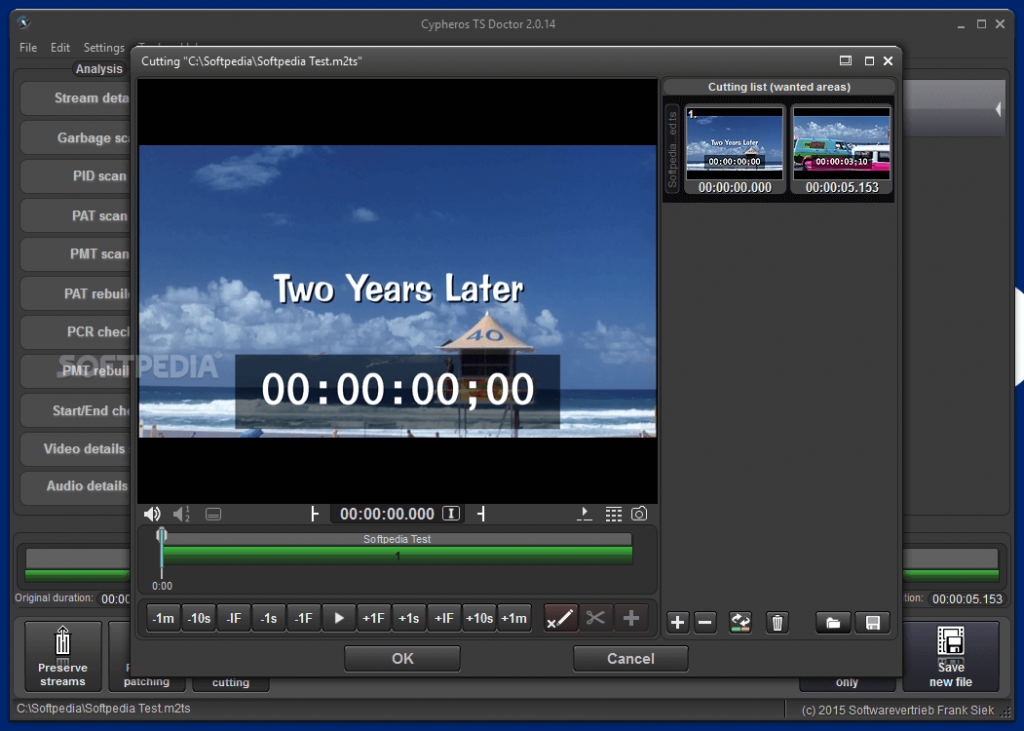1024x731 pixels.
Task: Mute audio with the speaker icon
Action: pos(152,514)
